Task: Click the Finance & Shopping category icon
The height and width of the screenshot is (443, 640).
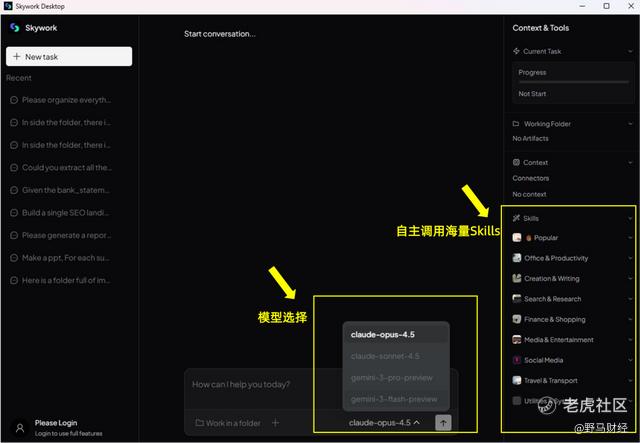Action: click(x=517, y=319)
